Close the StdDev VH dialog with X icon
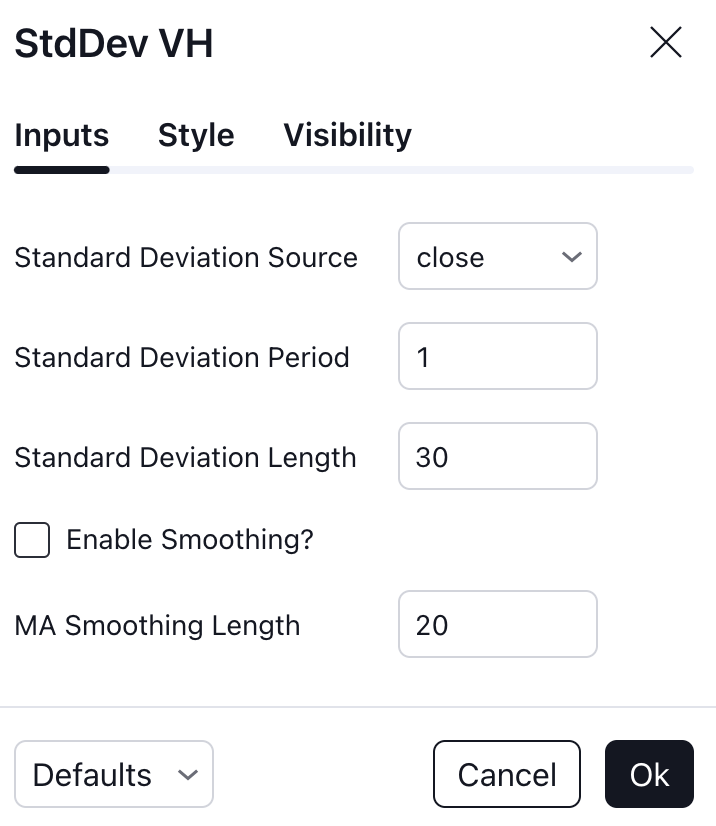716x826 pixels. click(x=666, y=42)
